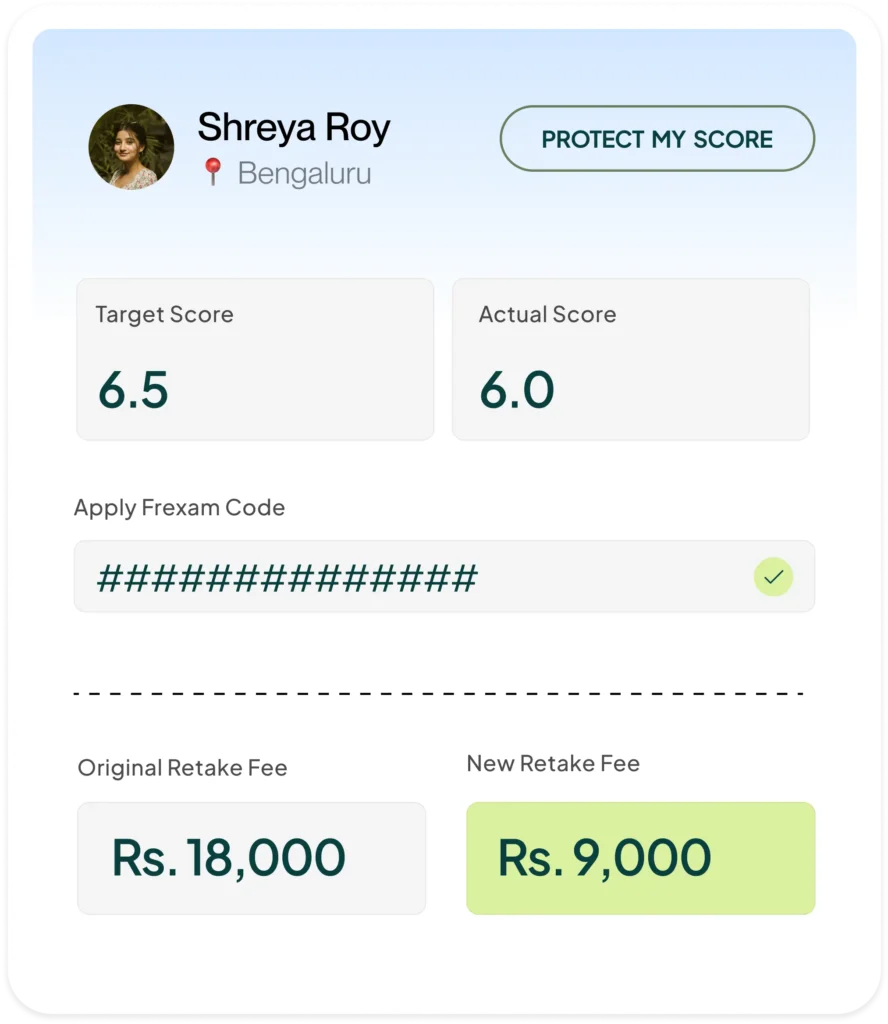Click the New Retake Fee label
Viewport: 888px width, 1024px height.
[553, 764]
